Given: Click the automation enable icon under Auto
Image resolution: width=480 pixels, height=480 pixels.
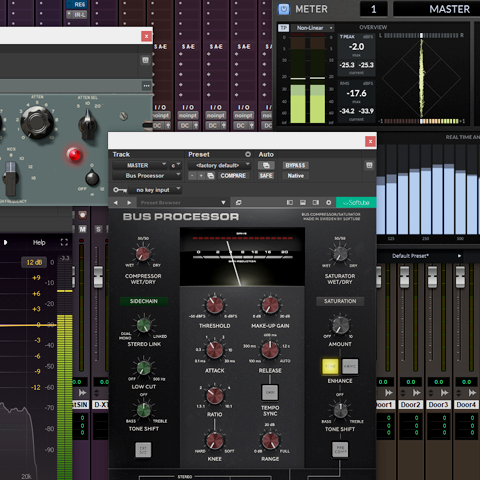Looking at the screenshot, I should (x=266, y=165).
